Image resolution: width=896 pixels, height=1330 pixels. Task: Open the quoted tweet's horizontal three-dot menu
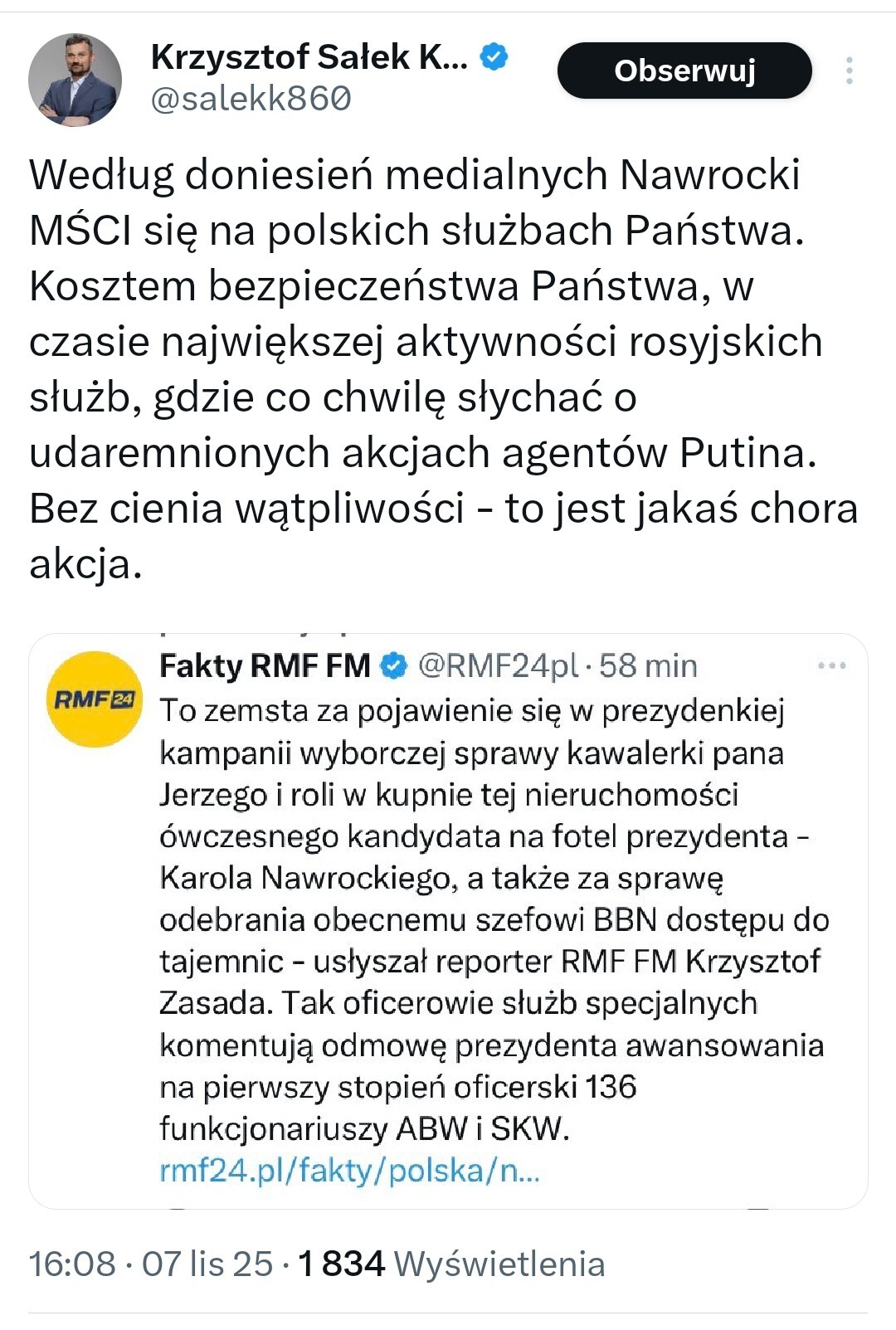(831, 665)
